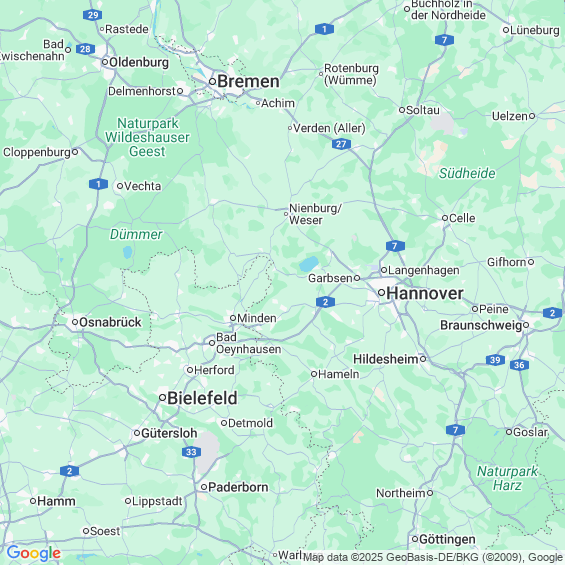
Task: Click the Südheide region label
Action: coord(467,173)
